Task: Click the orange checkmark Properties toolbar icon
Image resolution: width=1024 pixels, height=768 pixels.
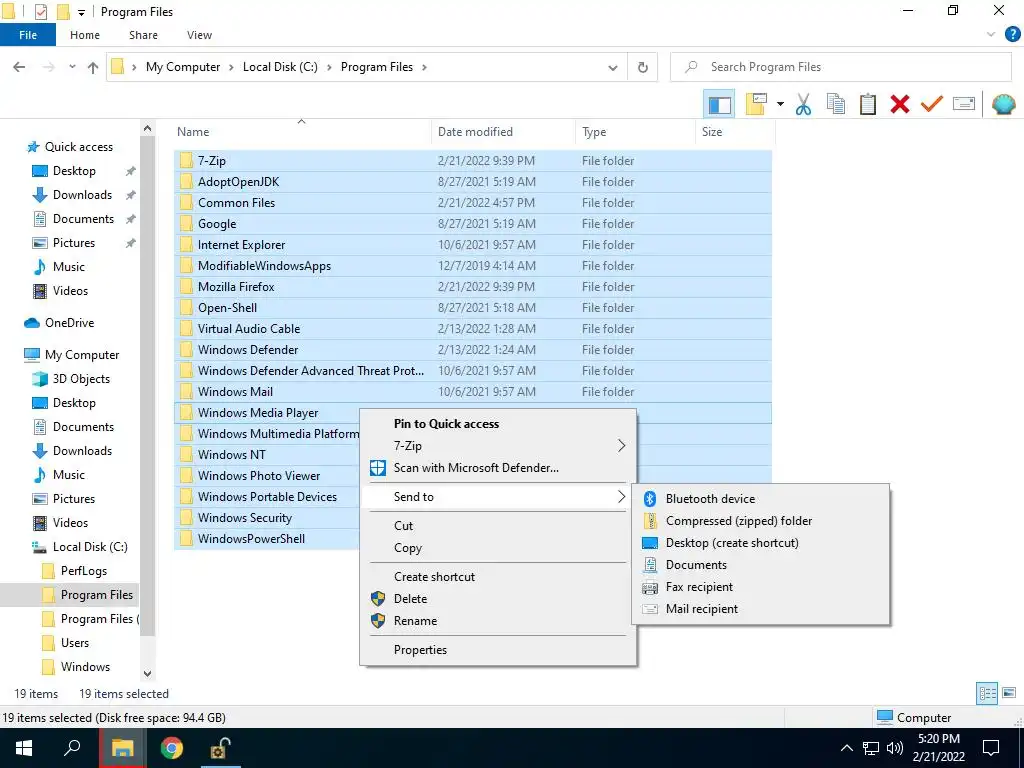Action: coord(932,104)
